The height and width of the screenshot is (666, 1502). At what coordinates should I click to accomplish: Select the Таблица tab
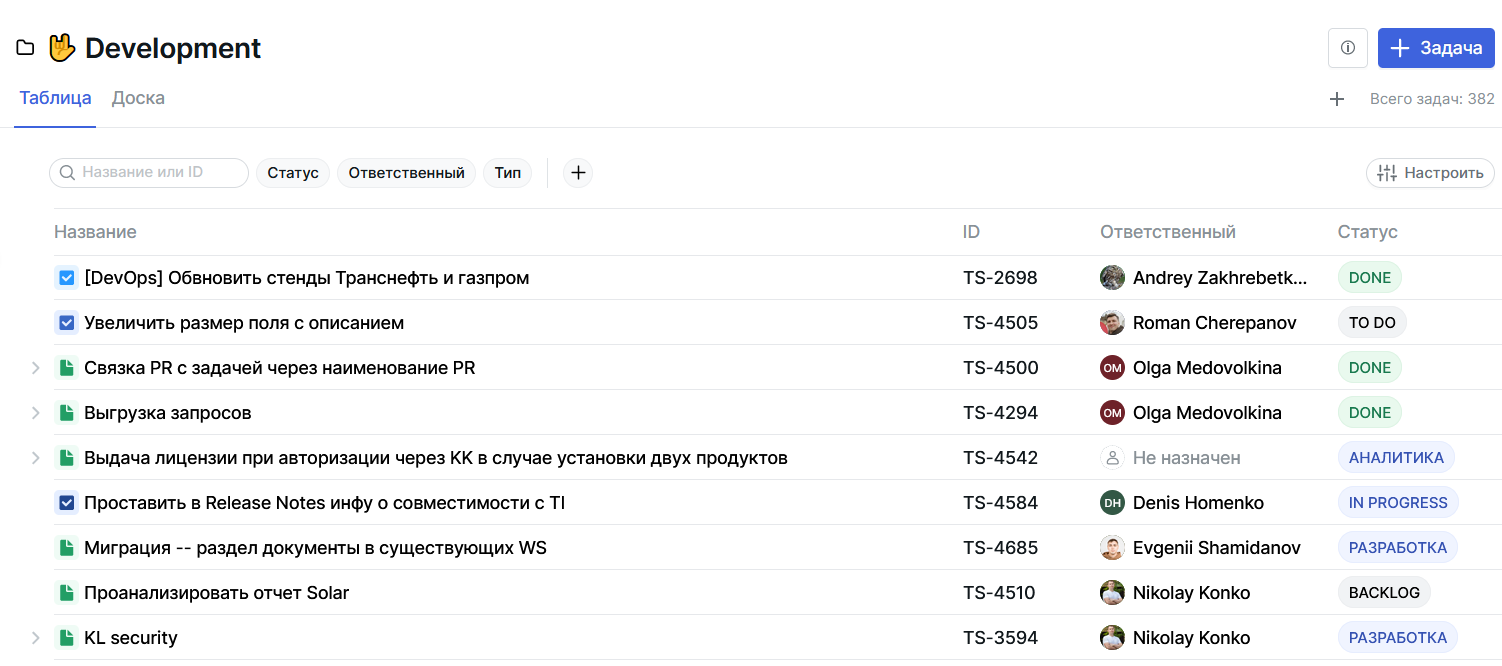[x=55, y=98]
